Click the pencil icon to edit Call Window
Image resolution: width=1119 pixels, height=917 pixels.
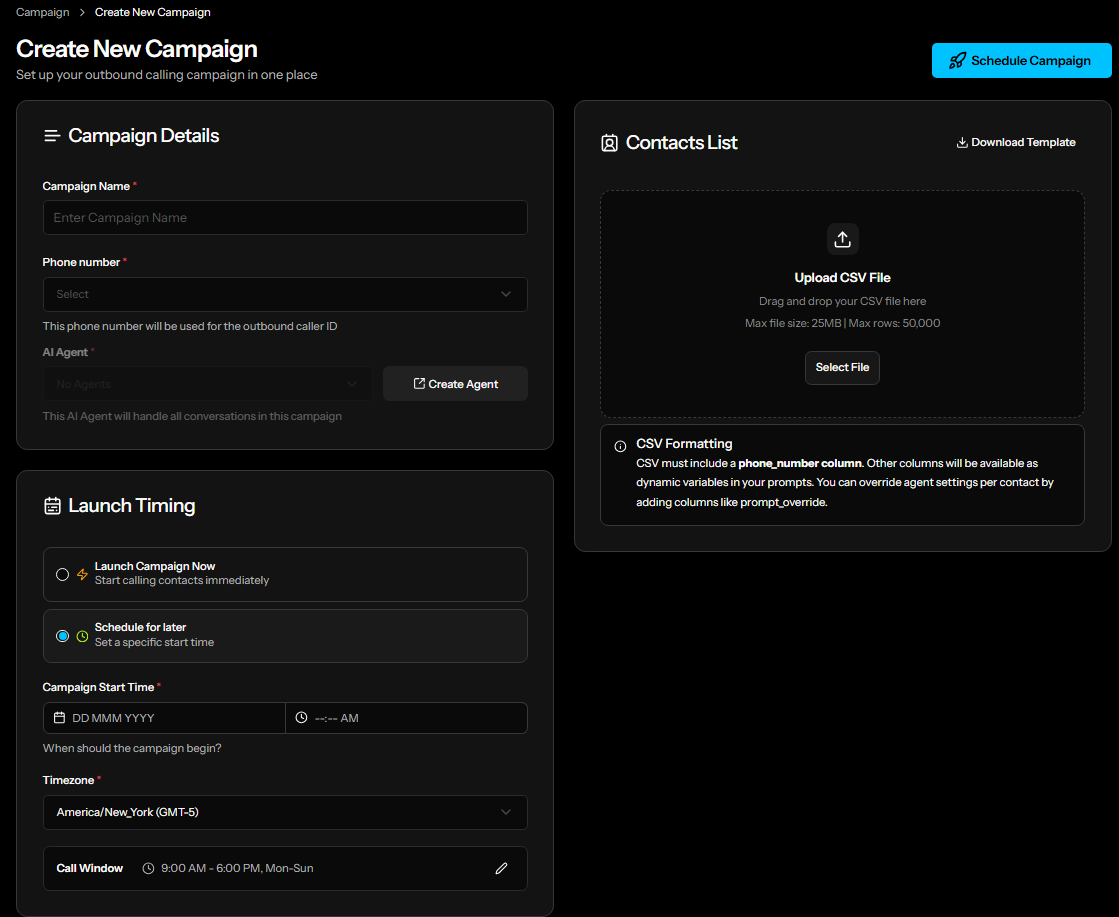pyautogui.click(x=501, y=868)
